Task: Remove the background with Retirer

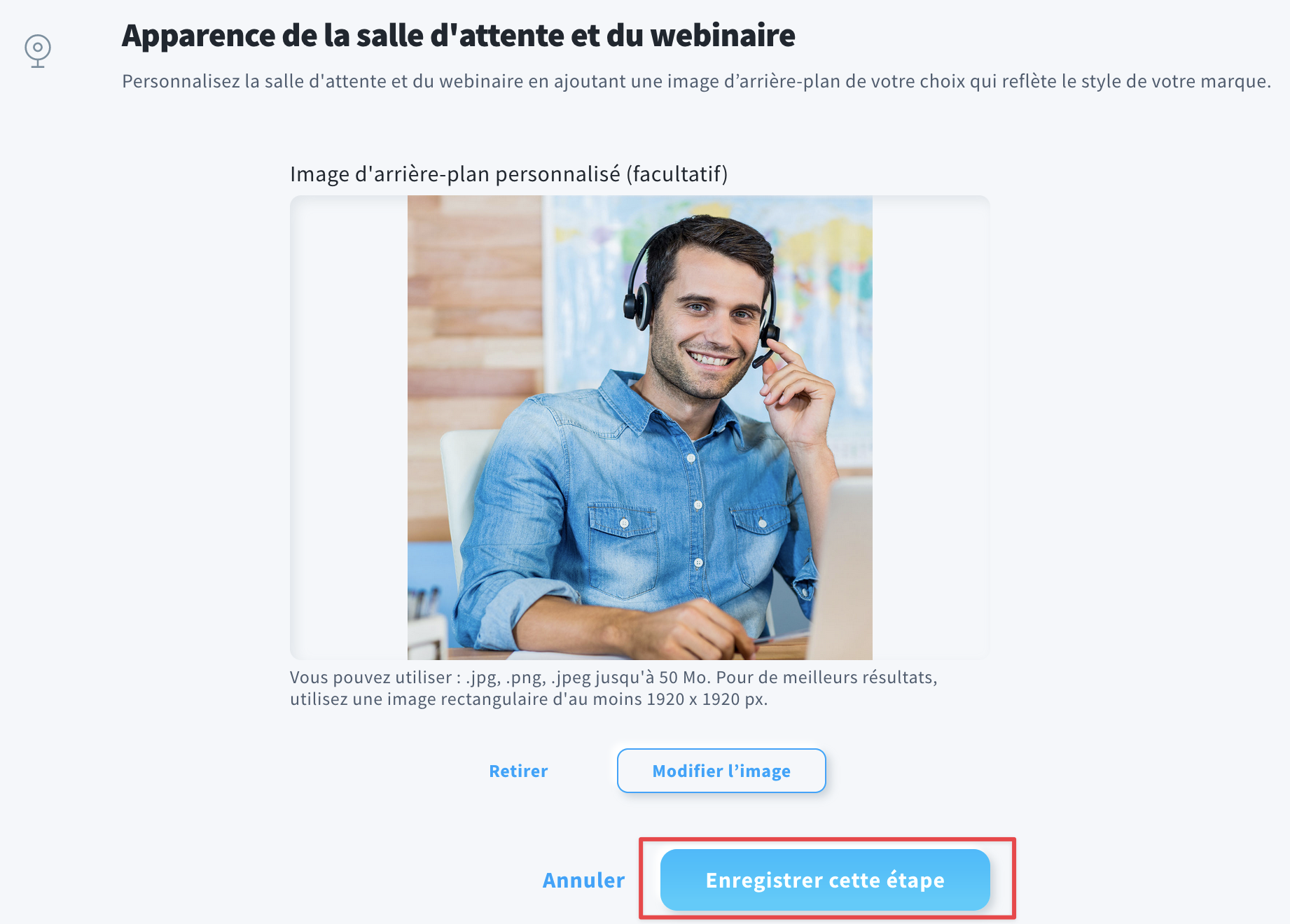Action: [518, 771]
